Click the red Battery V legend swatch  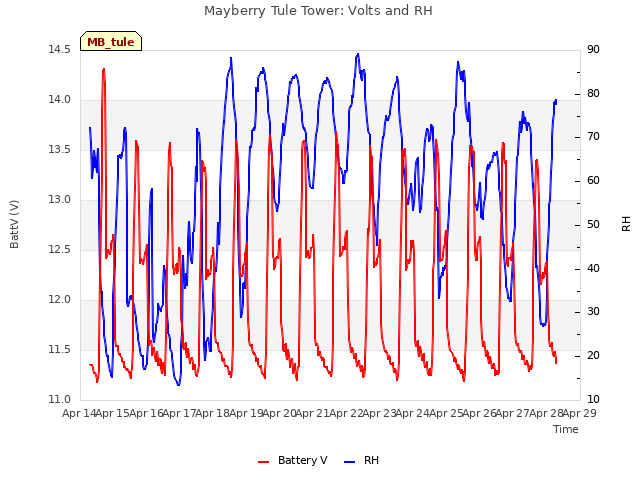coord(264,462)
